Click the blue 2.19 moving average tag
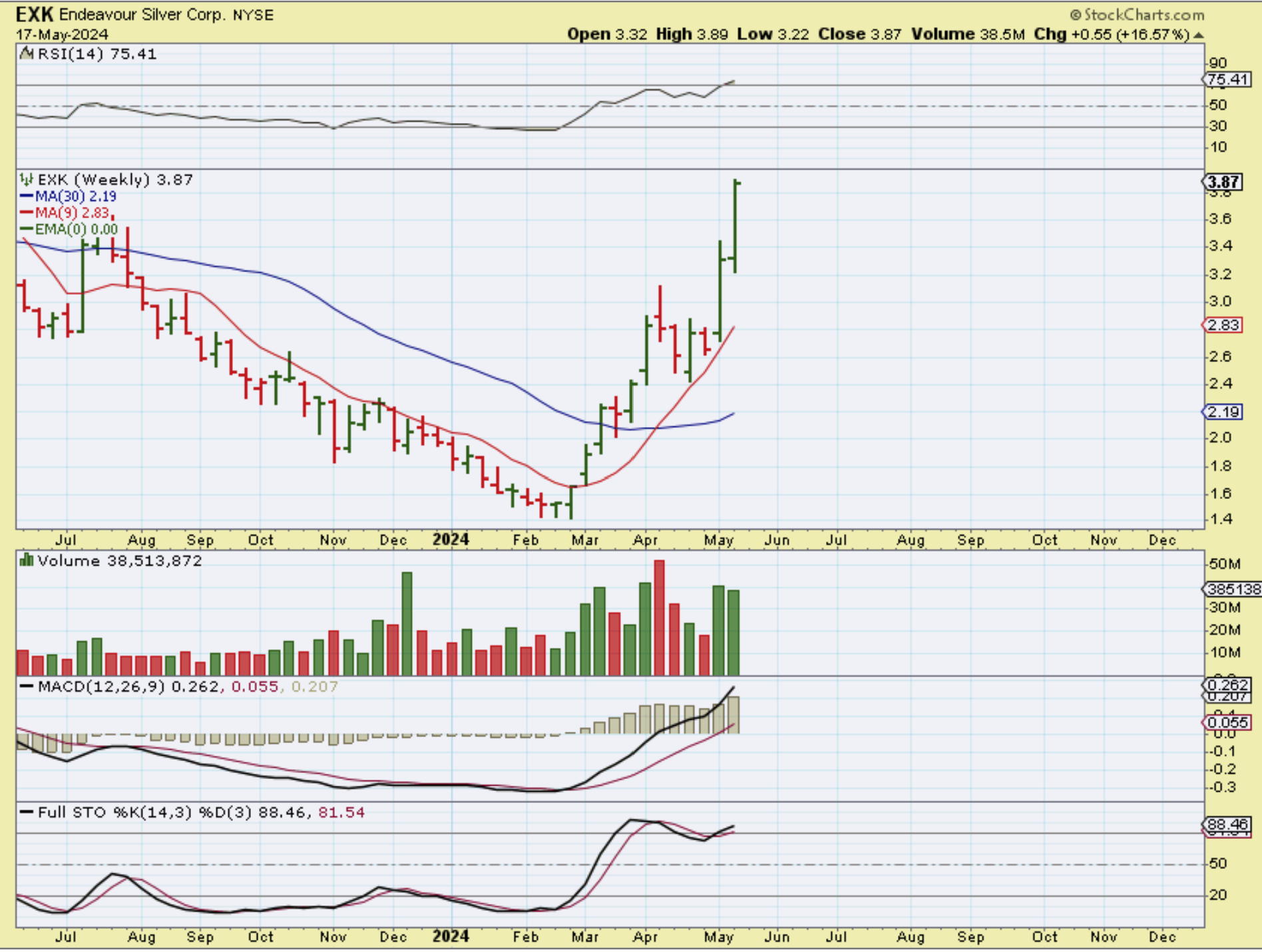 [1223, 412]
